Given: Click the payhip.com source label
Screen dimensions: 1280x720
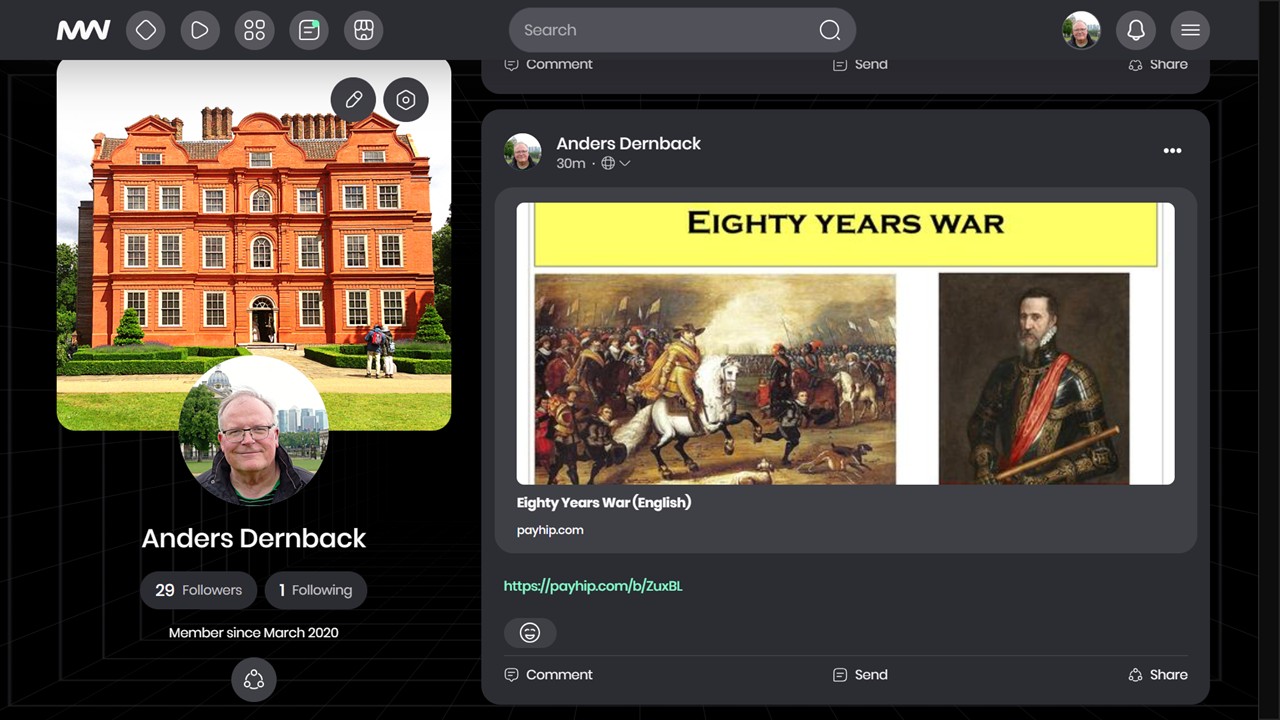Looking at the screenshot, I should click(550, 530).
